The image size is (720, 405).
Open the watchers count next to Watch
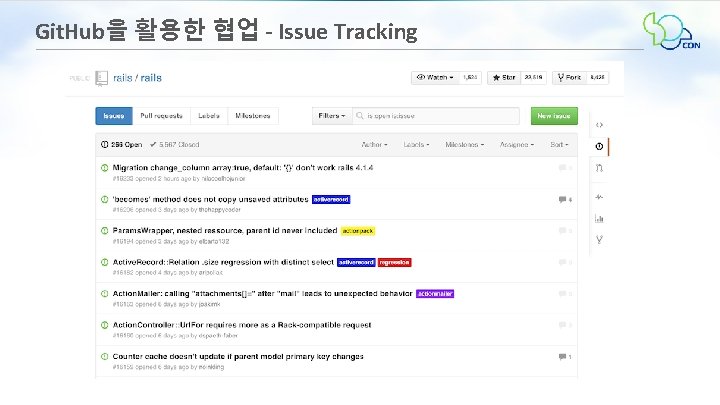coord(470,78)
